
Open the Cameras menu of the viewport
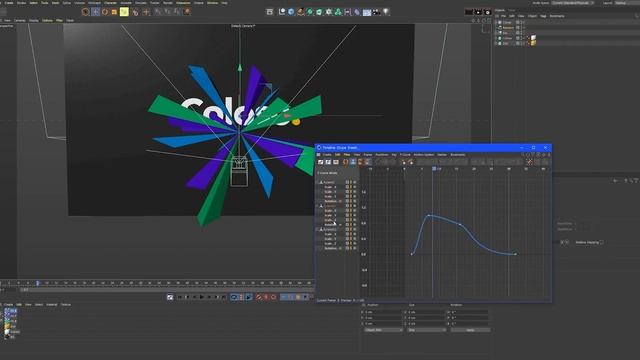(x=20, y=20)
